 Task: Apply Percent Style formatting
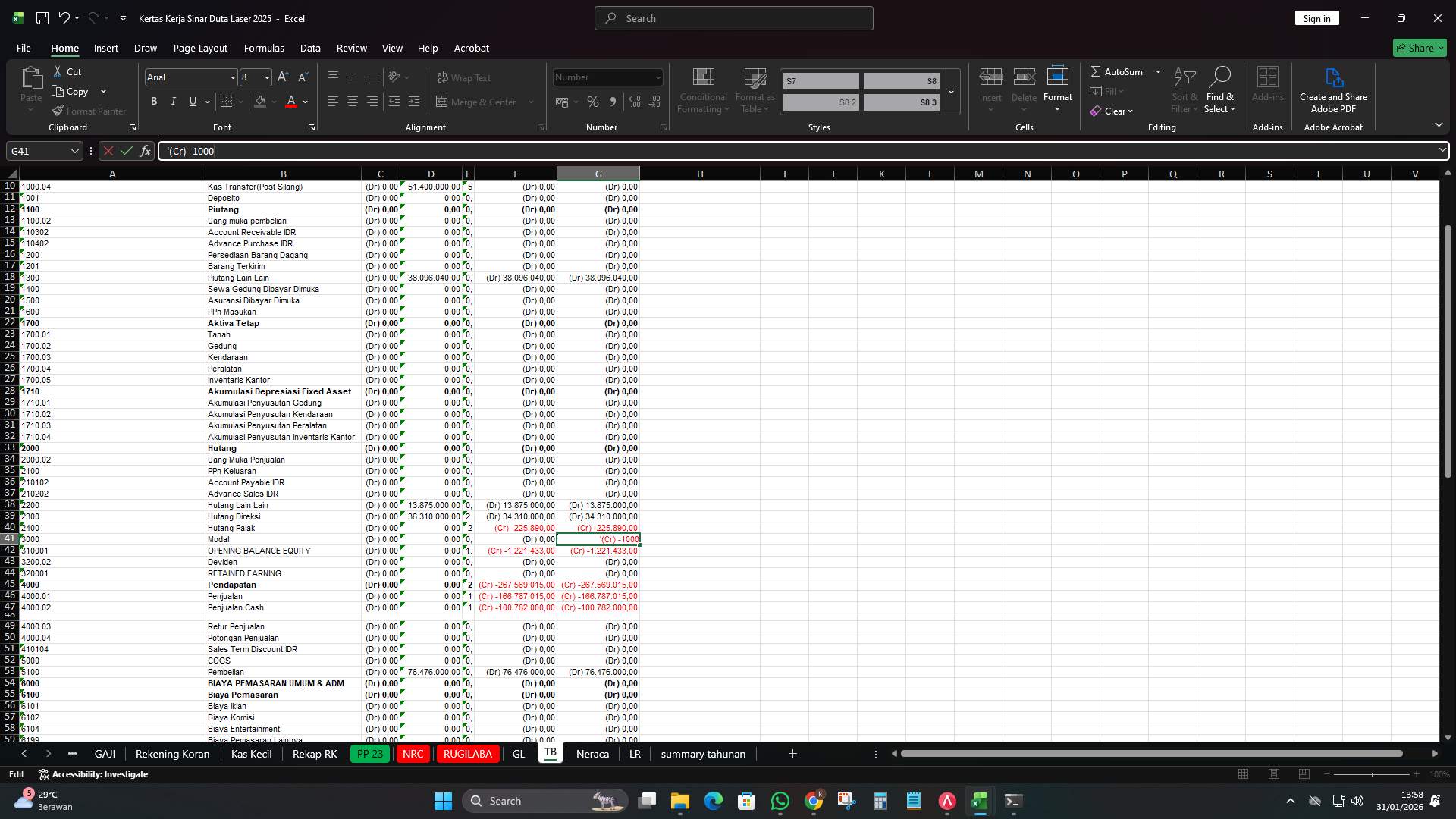click(593, 102)
